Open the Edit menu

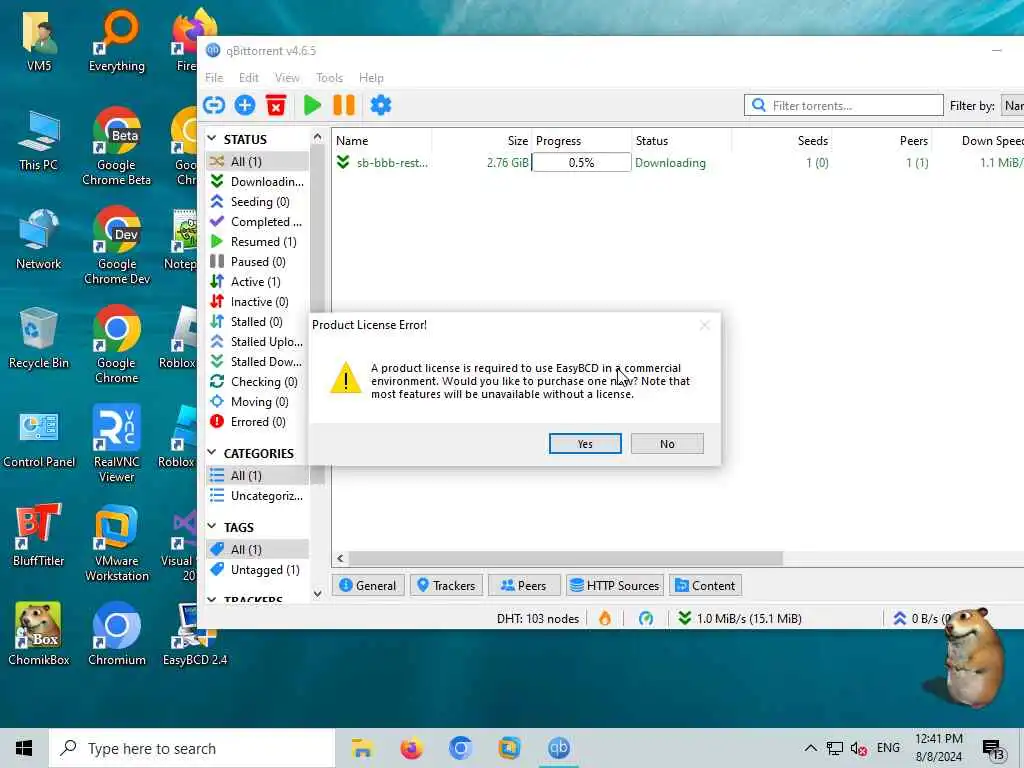coord(249,78)
